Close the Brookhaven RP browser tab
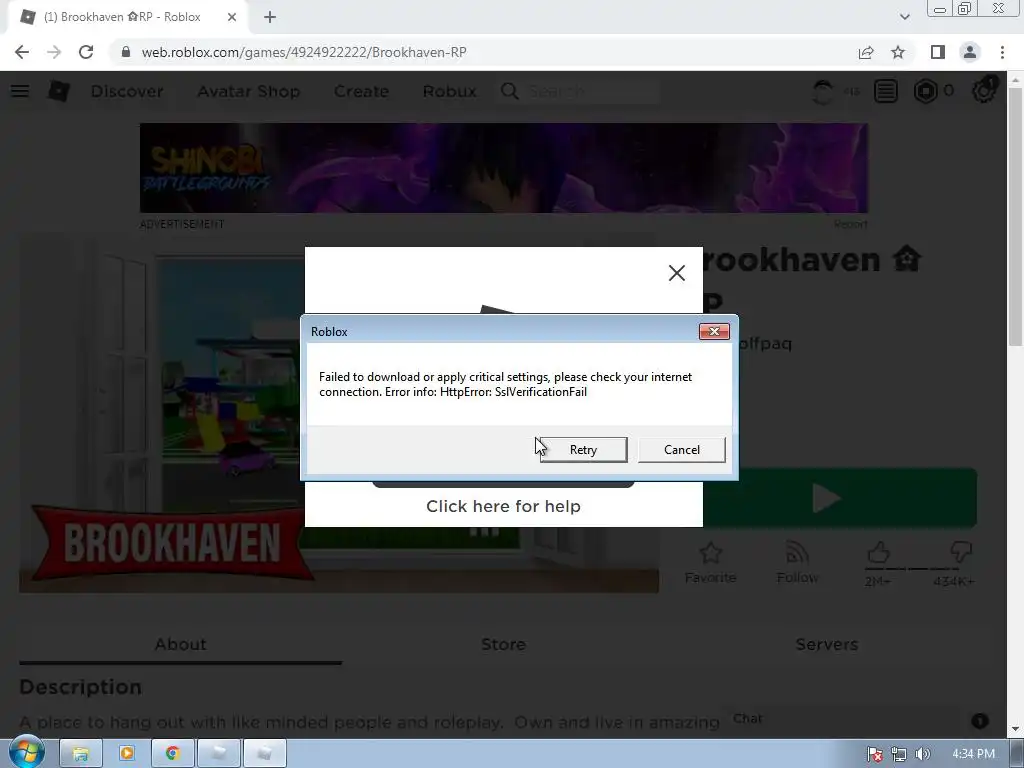The image size is (1024, 768). [232, 17]
